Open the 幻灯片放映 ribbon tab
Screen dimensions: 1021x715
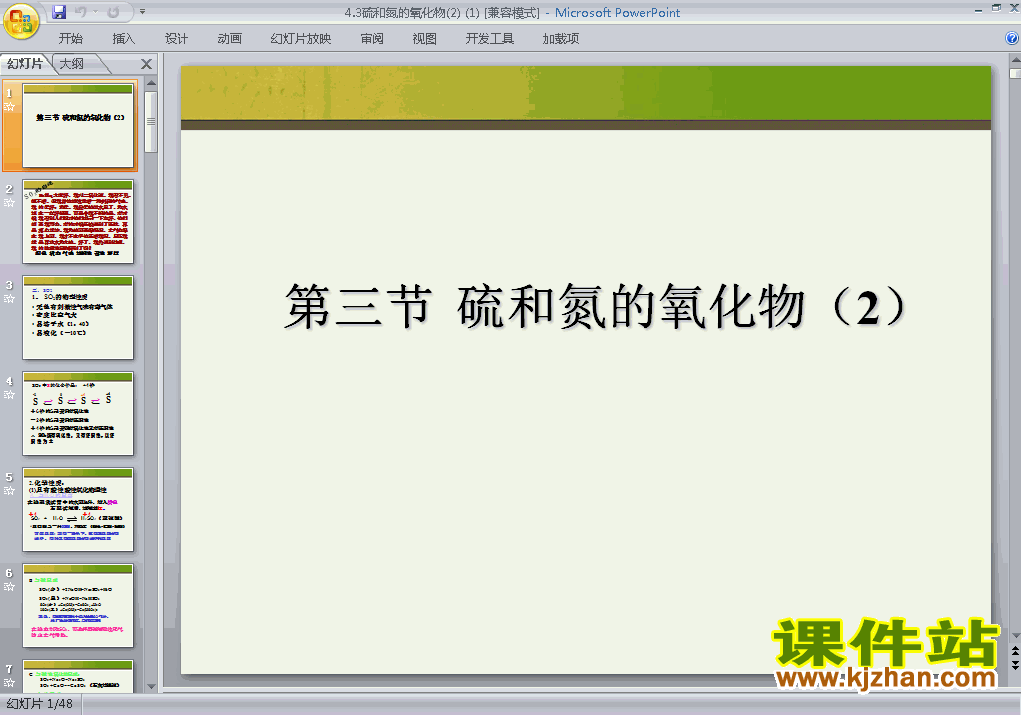pos(301,38)
